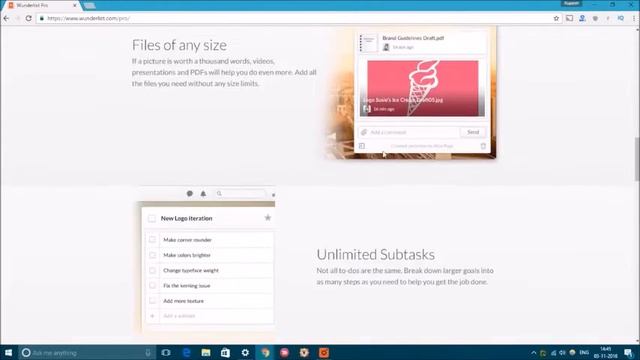
Task: Open the pink ice cream logo image
Action: (422, 89)
